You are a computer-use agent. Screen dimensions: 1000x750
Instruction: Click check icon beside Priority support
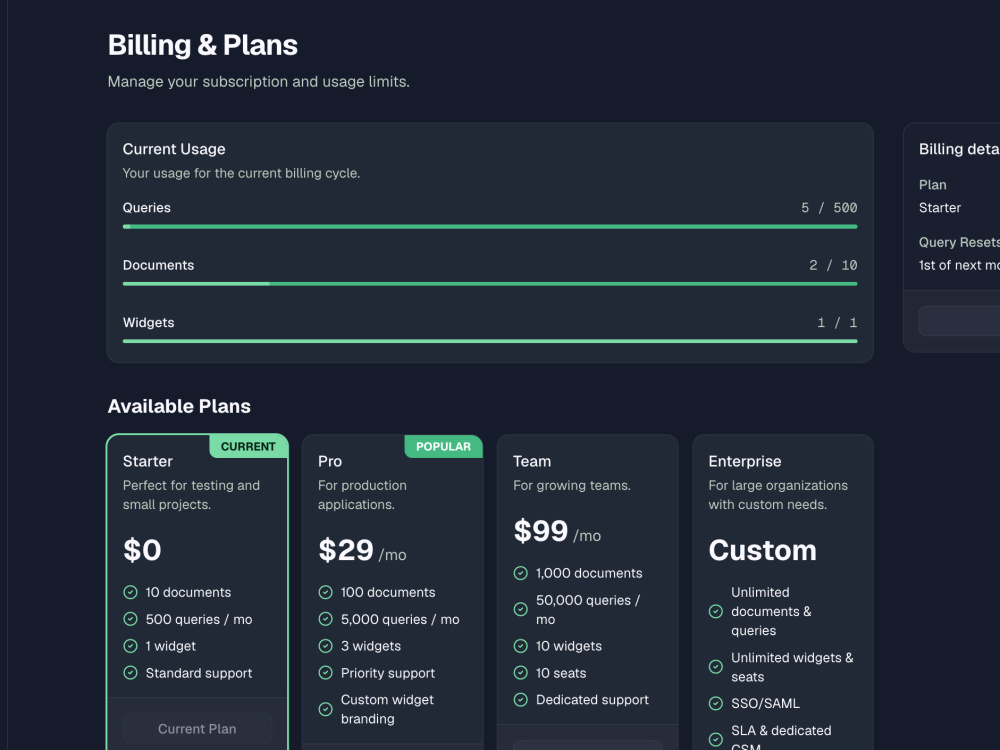[325, 673]
